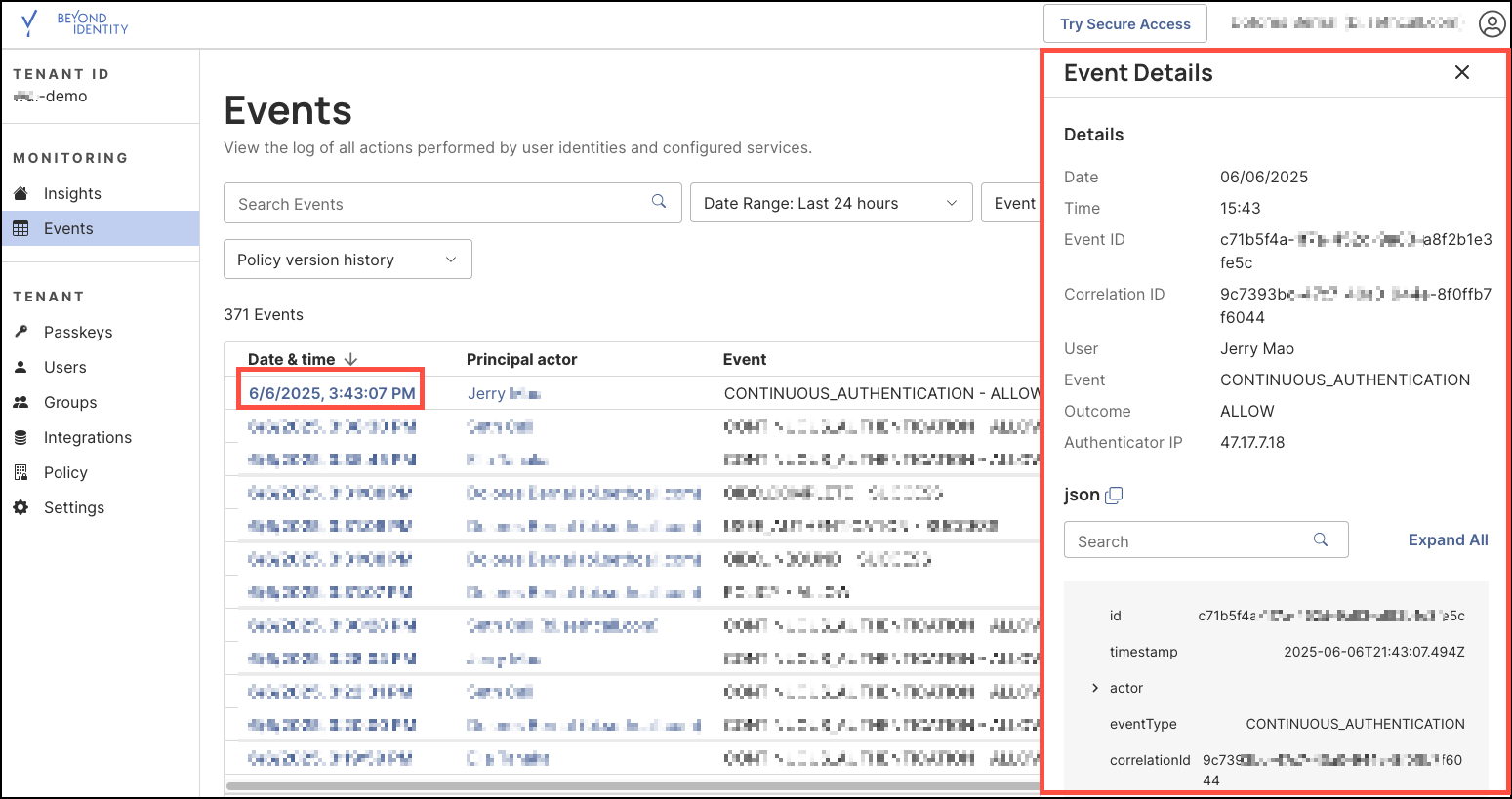
Task: Click the Search Events input field
Action: (439, 204)
